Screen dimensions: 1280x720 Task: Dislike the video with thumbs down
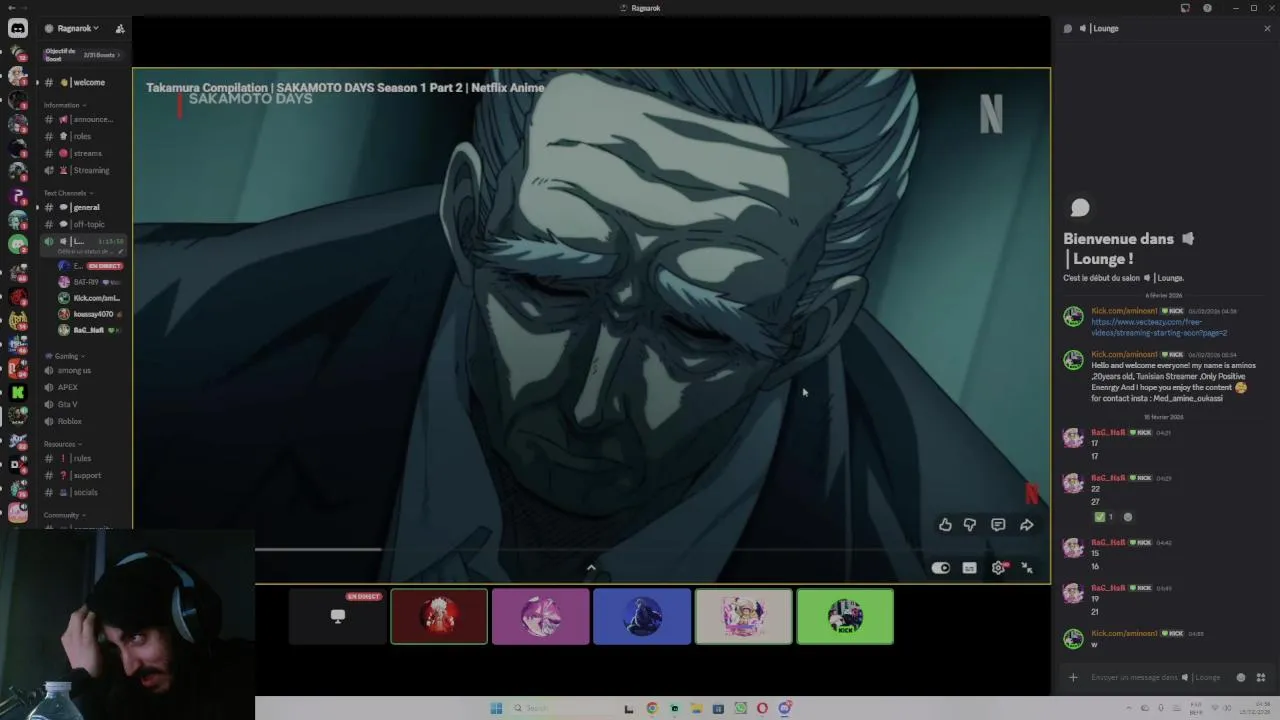tap(970, 525)
